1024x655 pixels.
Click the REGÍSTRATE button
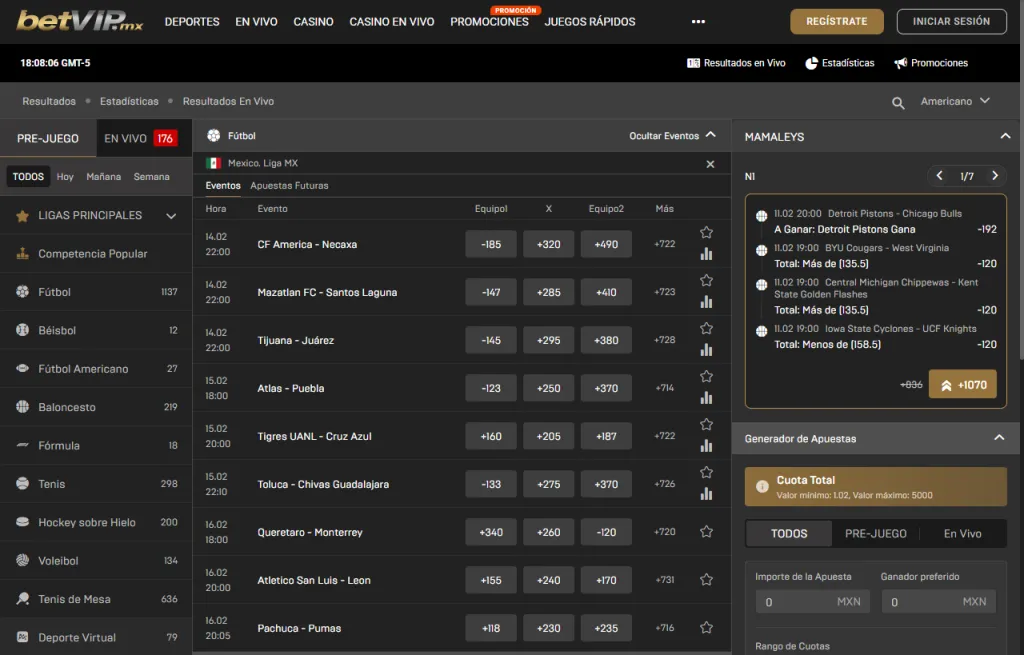pos(836,21)
